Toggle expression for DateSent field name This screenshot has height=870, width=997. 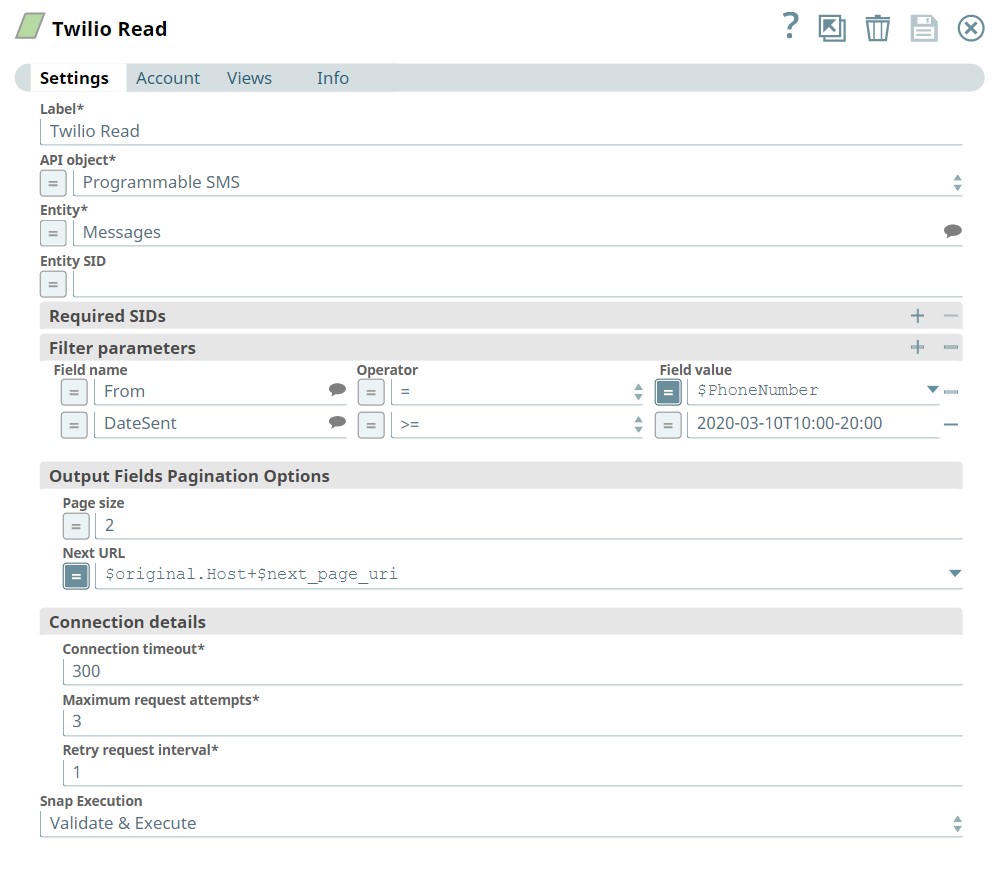[x=74, y=425]
